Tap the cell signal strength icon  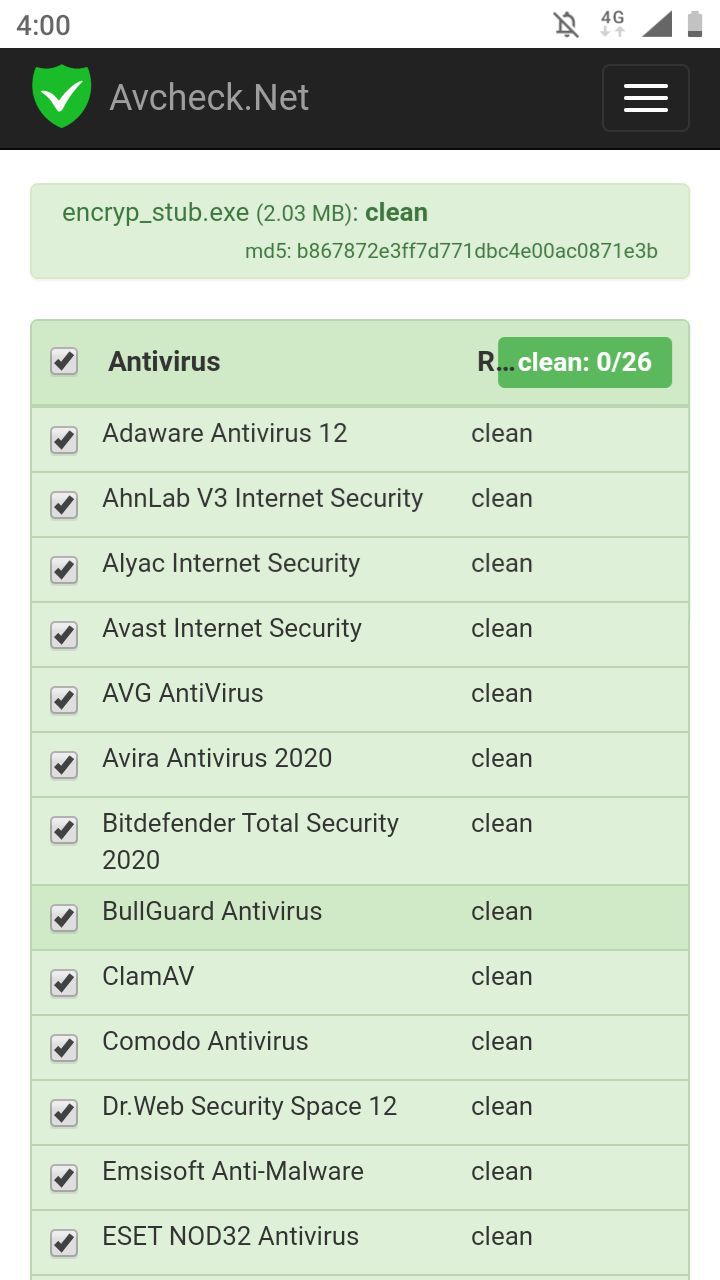tap(657, 24)
